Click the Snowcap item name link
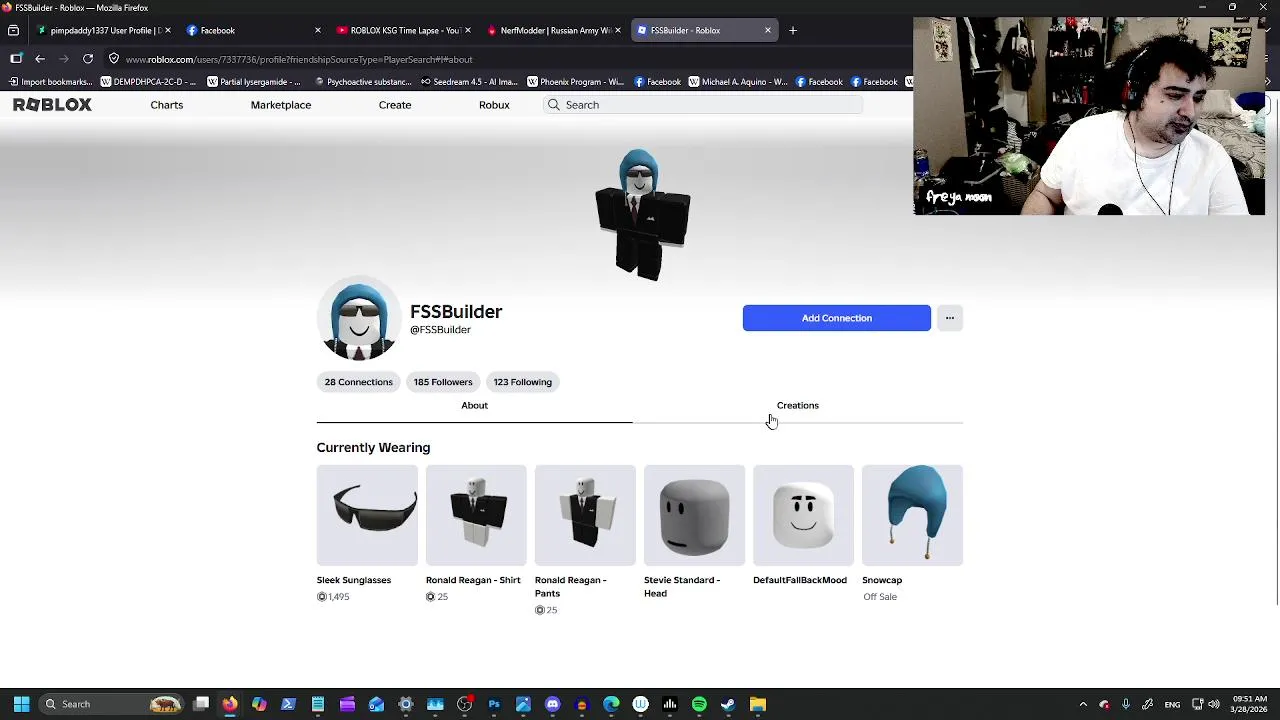The height and width of the screenshot is (720, 1280). click(882, 580)
